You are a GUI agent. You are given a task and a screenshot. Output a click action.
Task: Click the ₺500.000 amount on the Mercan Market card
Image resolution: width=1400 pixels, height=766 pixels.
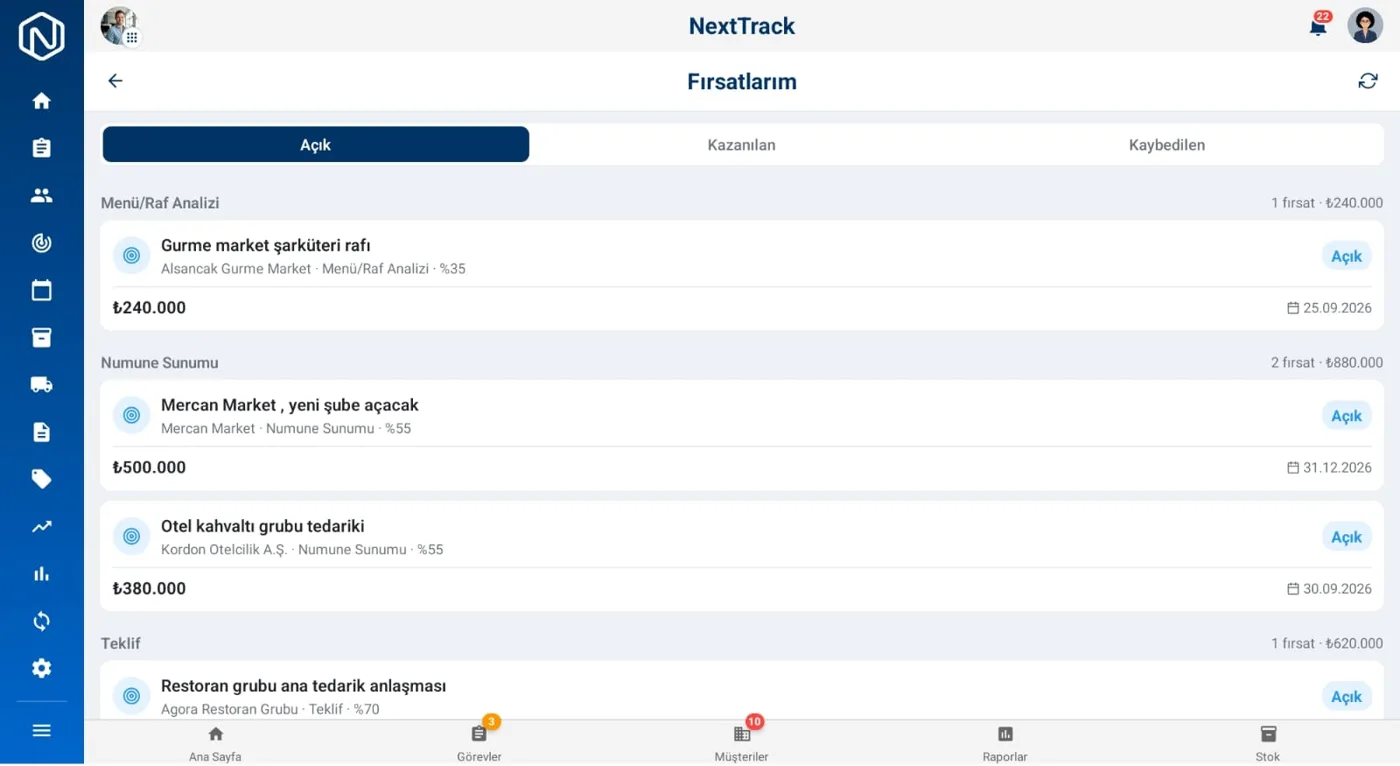(x=149, y=468)
